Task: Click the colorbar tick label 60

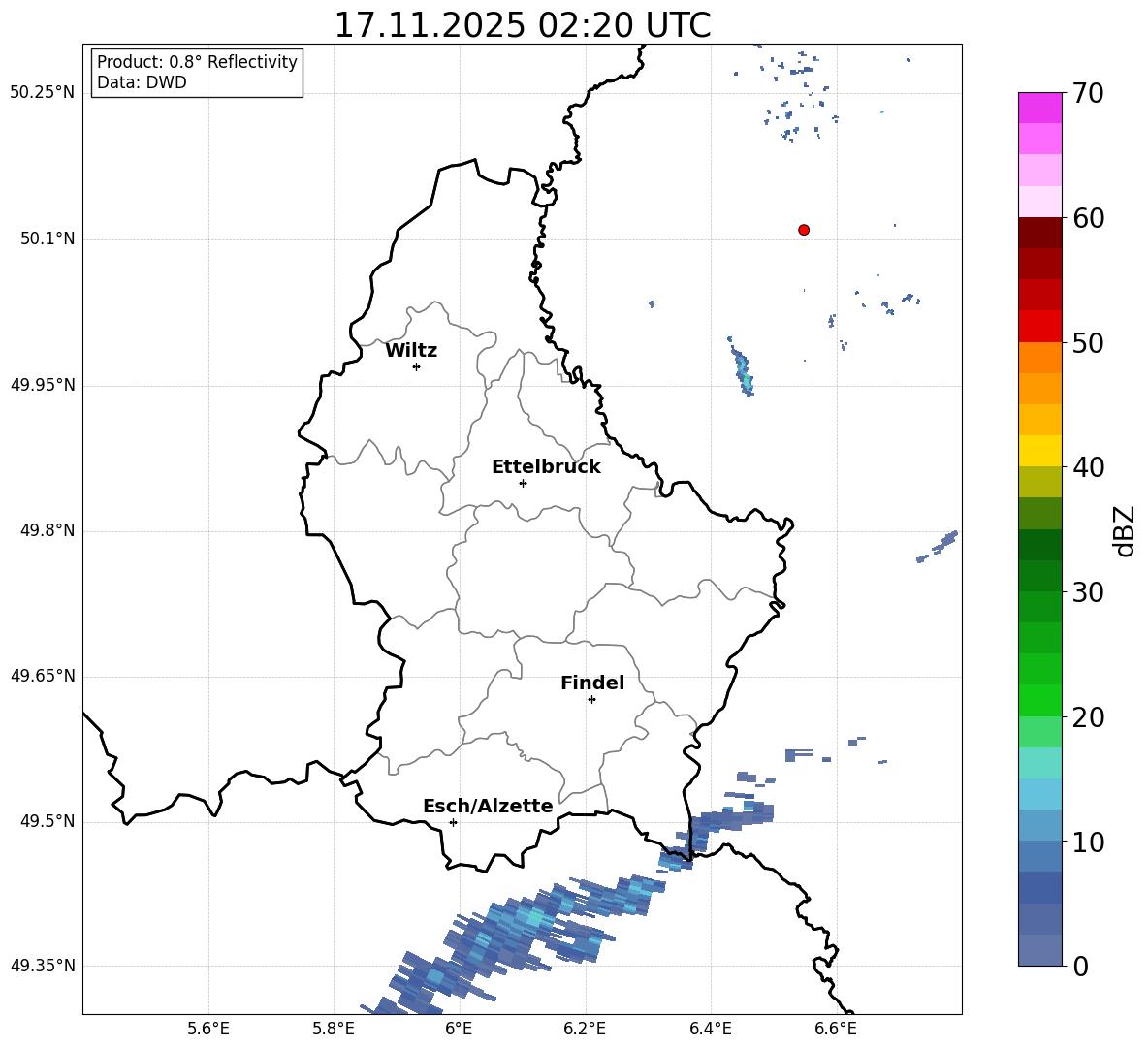Action: click(1088, 218)
